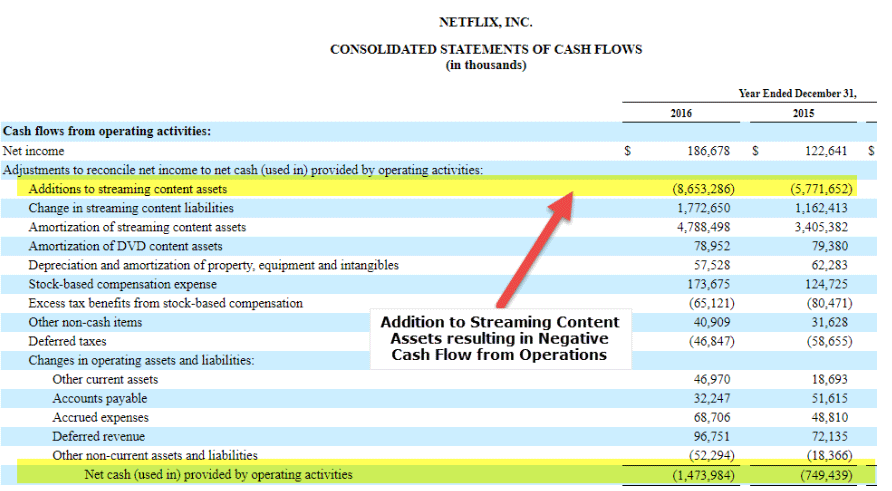Select the (5,771,652) value
The height and width of the screenshot is (491, 892).
pyautogui.click(x=821, y=189)
